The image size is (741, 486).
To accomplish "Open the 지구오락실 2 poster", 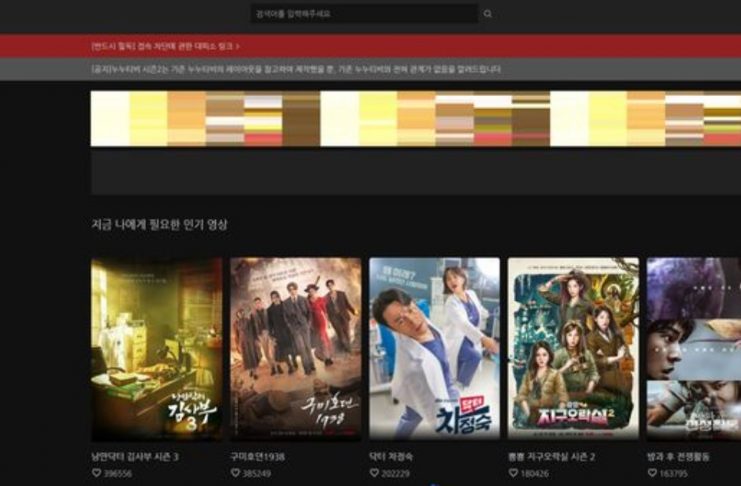I will (x=573, y=349).
